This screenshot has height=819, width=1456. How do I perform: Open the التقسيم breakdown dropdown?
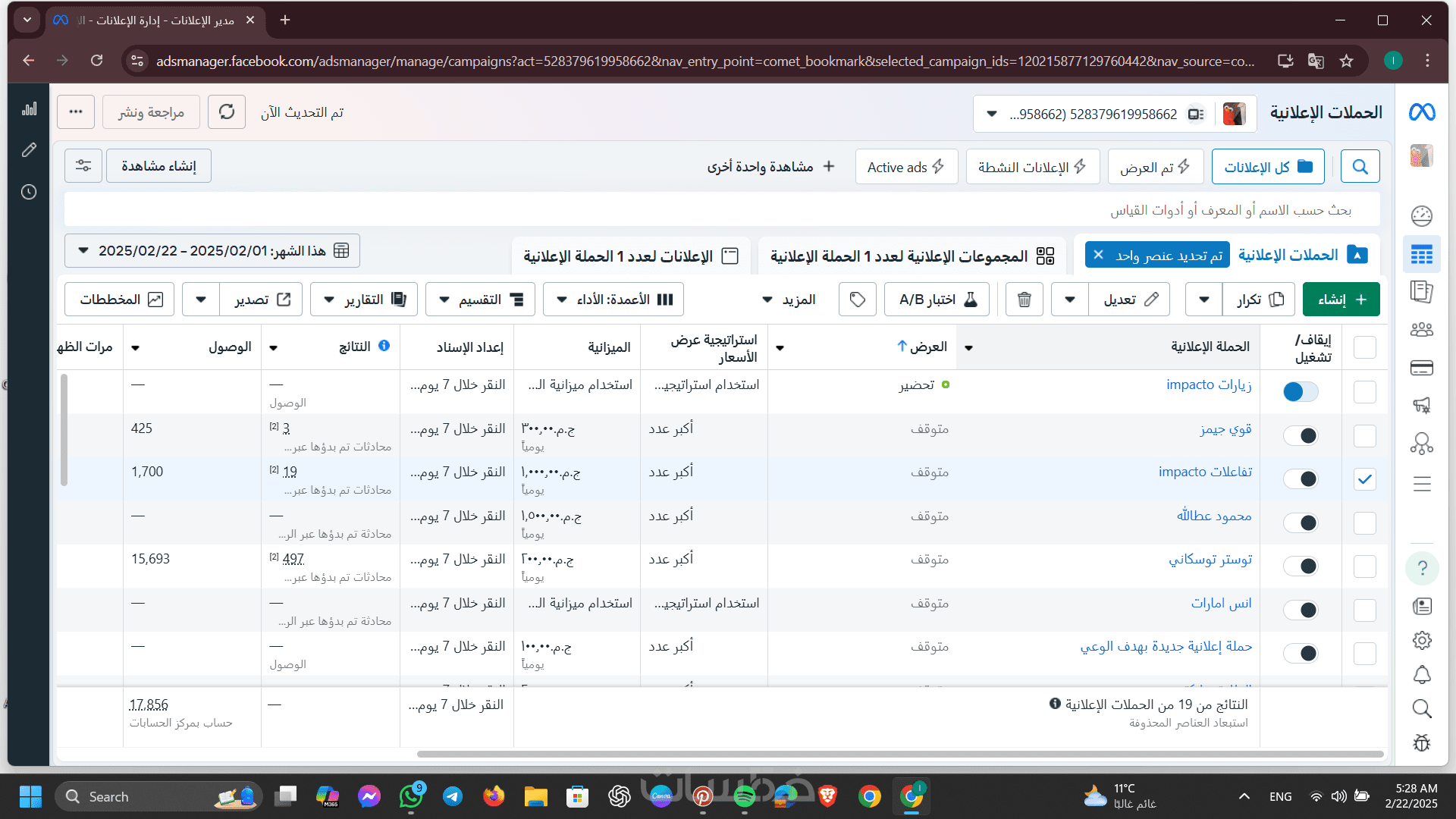tap(480, 300)
